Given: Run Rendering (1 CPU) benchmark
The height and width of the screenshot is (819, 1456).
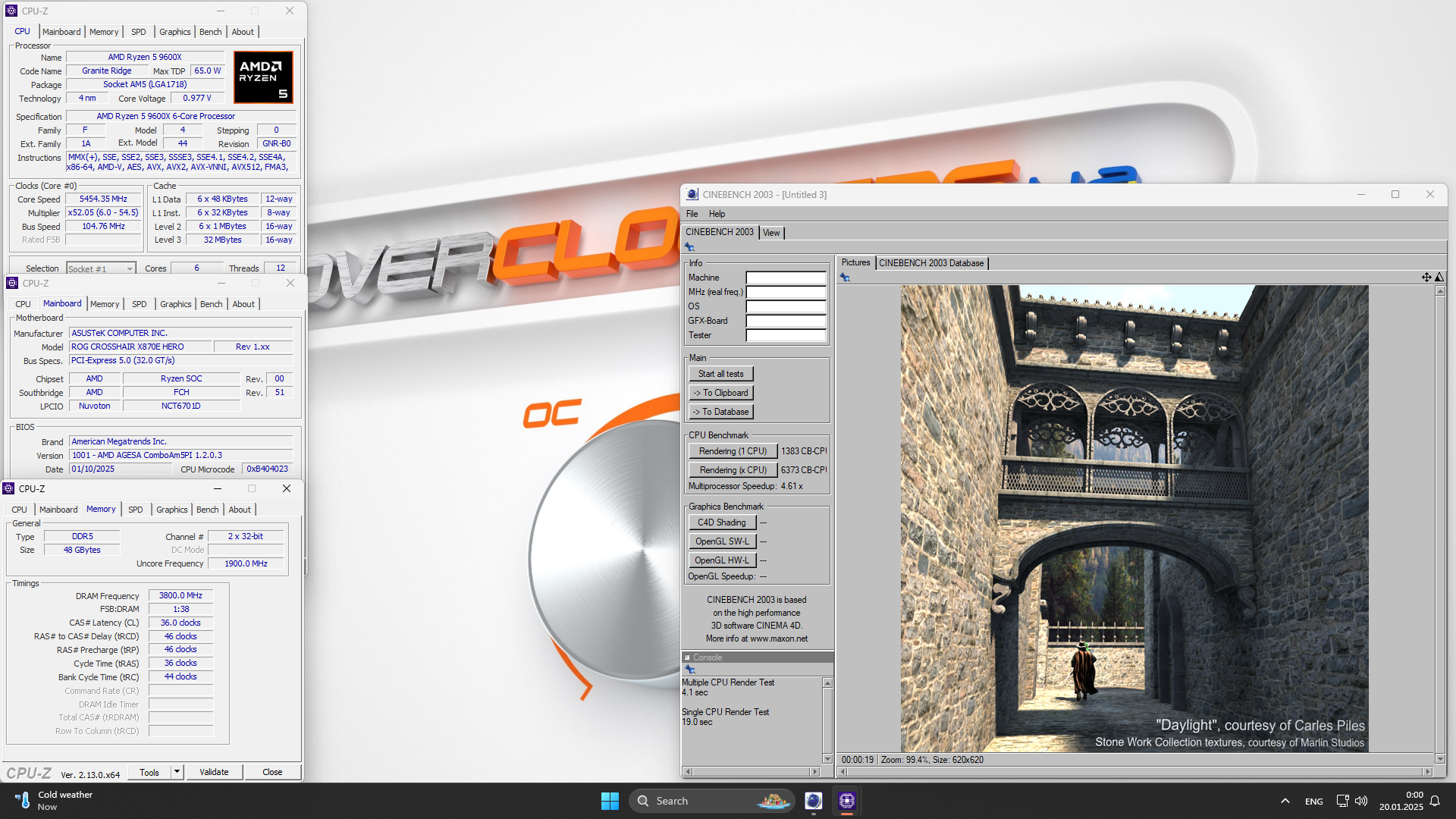Looking at the screenshot, I should coord(733,451).
